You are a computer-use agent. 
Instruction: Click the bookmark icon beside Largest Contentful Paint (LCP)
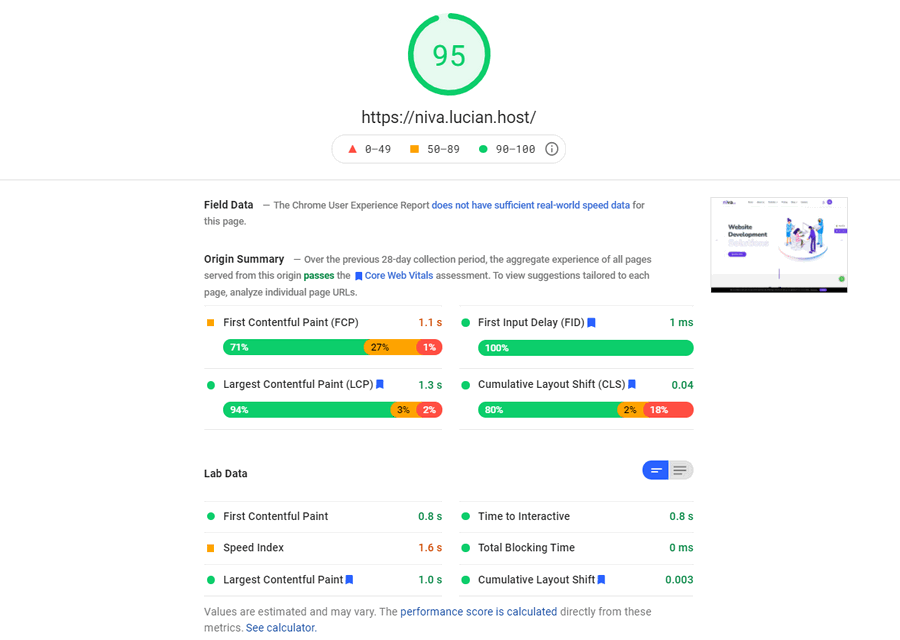(379, 384)
